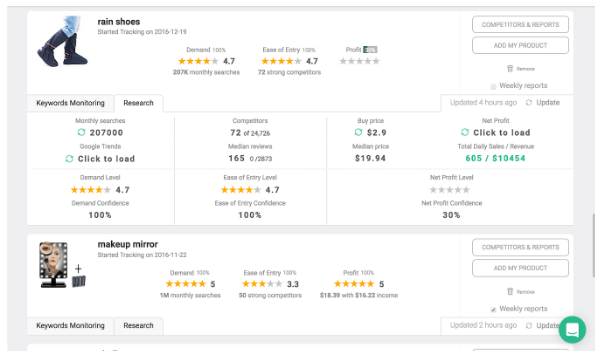604x360 pixels.
Task: Click Add My Product for rain shoes
Action: point(520,45)
